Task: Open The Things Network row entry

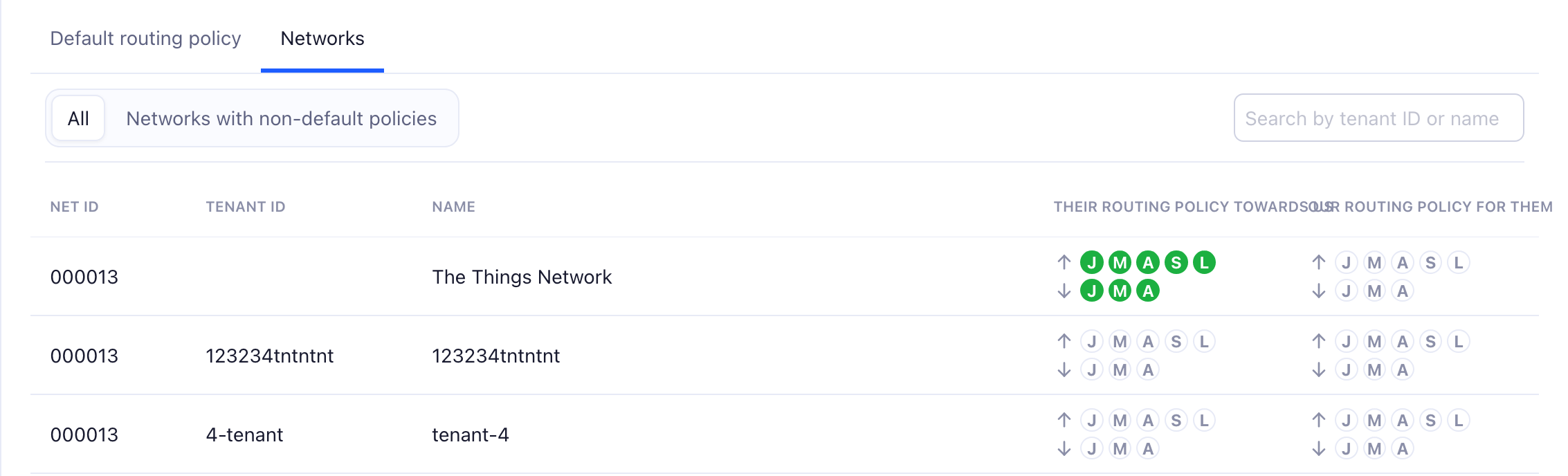Action: pos(521,277)
